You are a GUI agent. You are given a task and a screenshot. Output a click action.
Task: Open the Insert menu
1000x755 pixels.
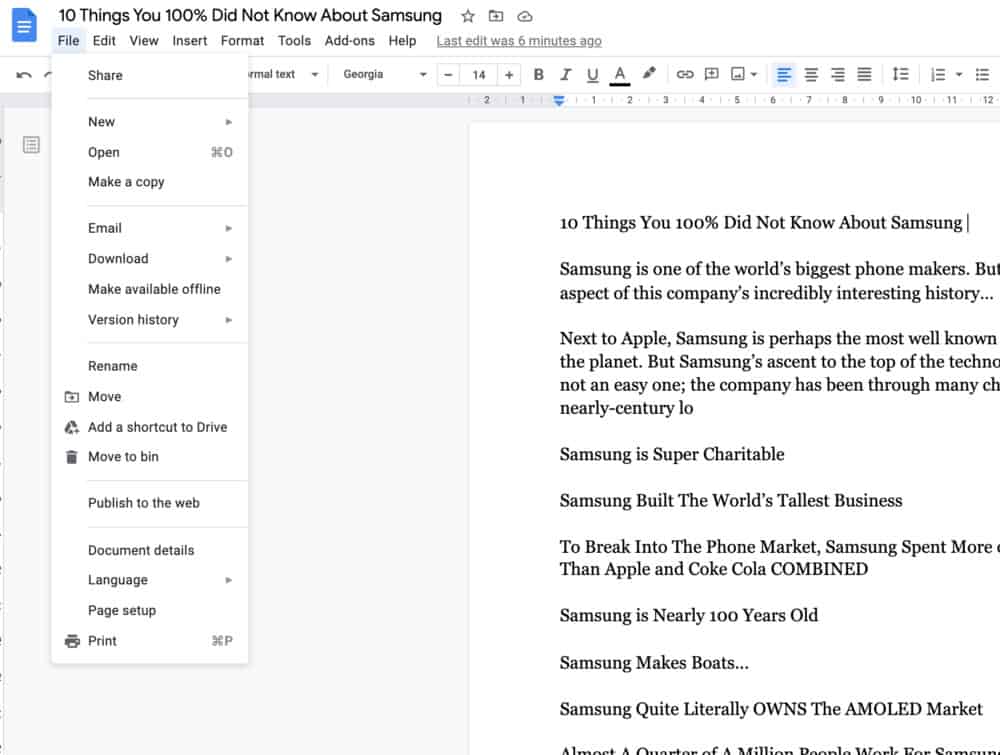click(189, 41)
